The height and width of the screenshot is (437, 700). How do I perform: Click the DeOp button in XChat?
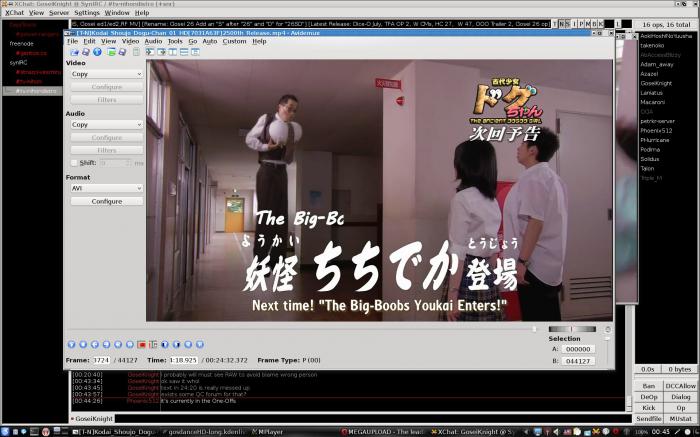pyautogui.click(x=649, y=397)
